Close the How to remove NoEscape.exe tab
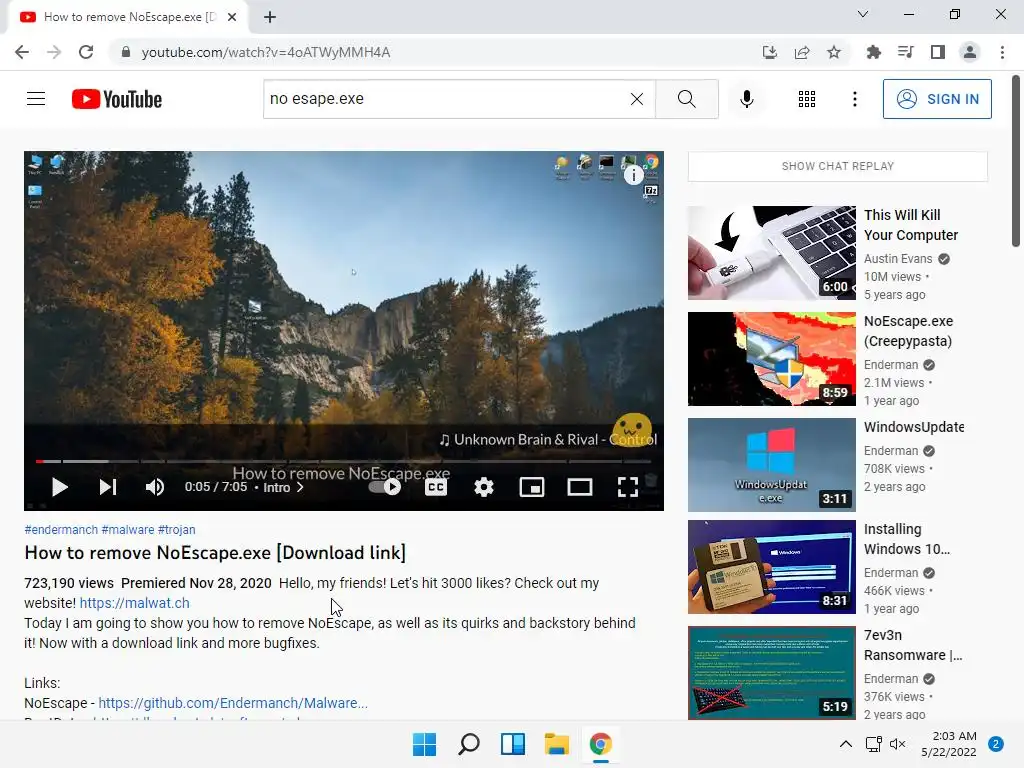 pos(232,17)
